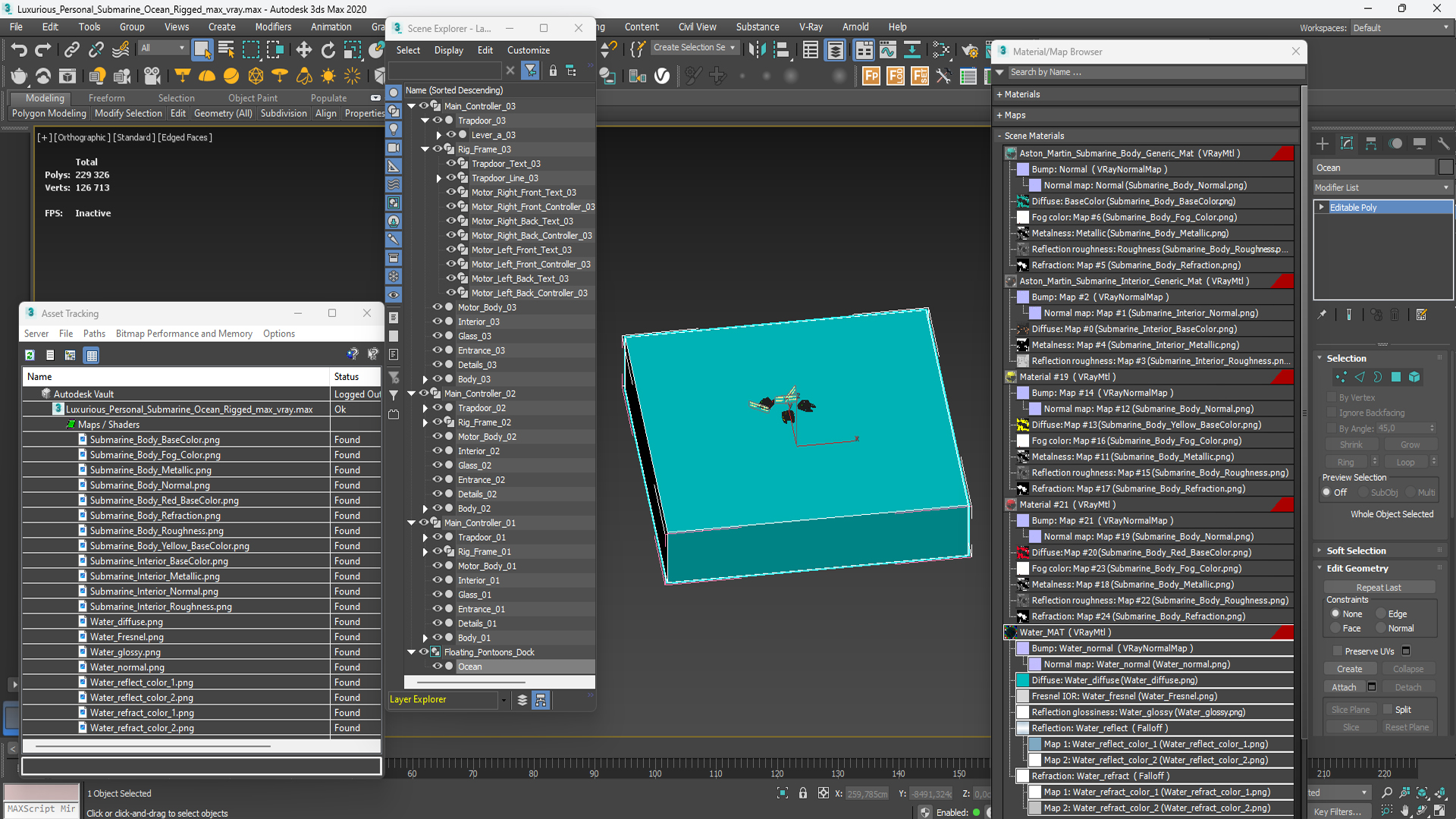
Task: Activate Select and Move tool
Action: [x=303, y=50]
